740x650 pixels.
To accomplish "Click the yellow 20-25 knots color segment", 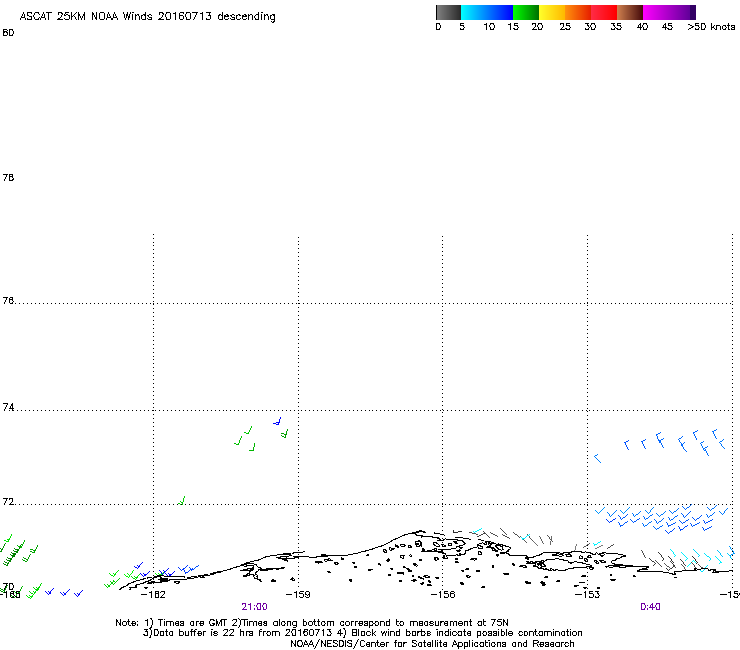I will point(552,12).
